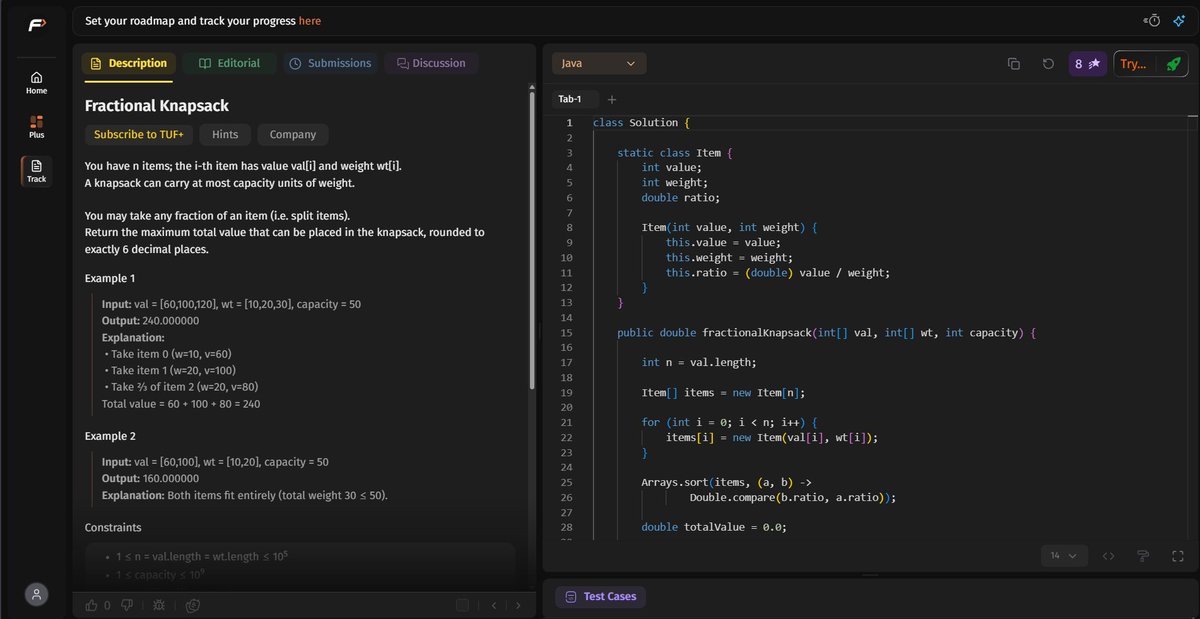The height and width of the screenshot is (619, 1200).
Task: Go to Home in the sidebar
Action: 36,82
